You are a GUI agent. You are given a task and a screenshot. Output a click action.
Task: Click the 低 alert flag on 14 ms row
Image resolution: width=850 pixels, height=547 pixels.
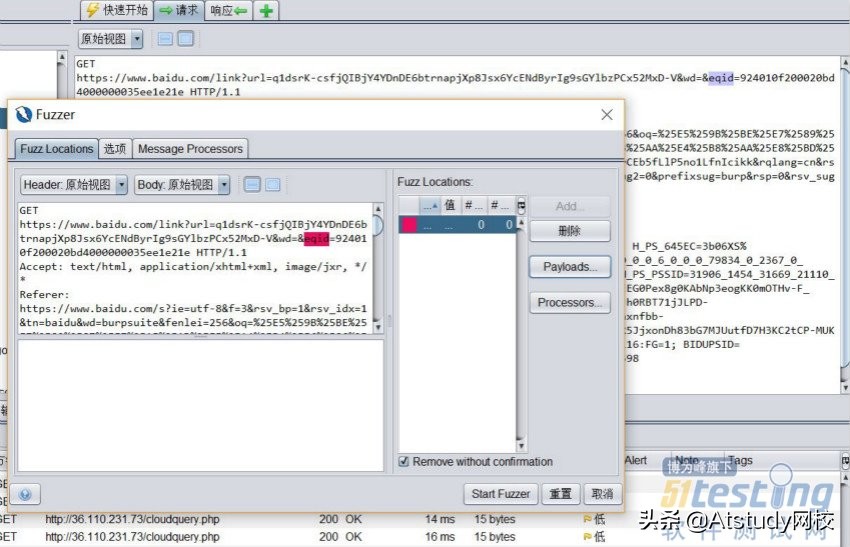coord(594,519)
